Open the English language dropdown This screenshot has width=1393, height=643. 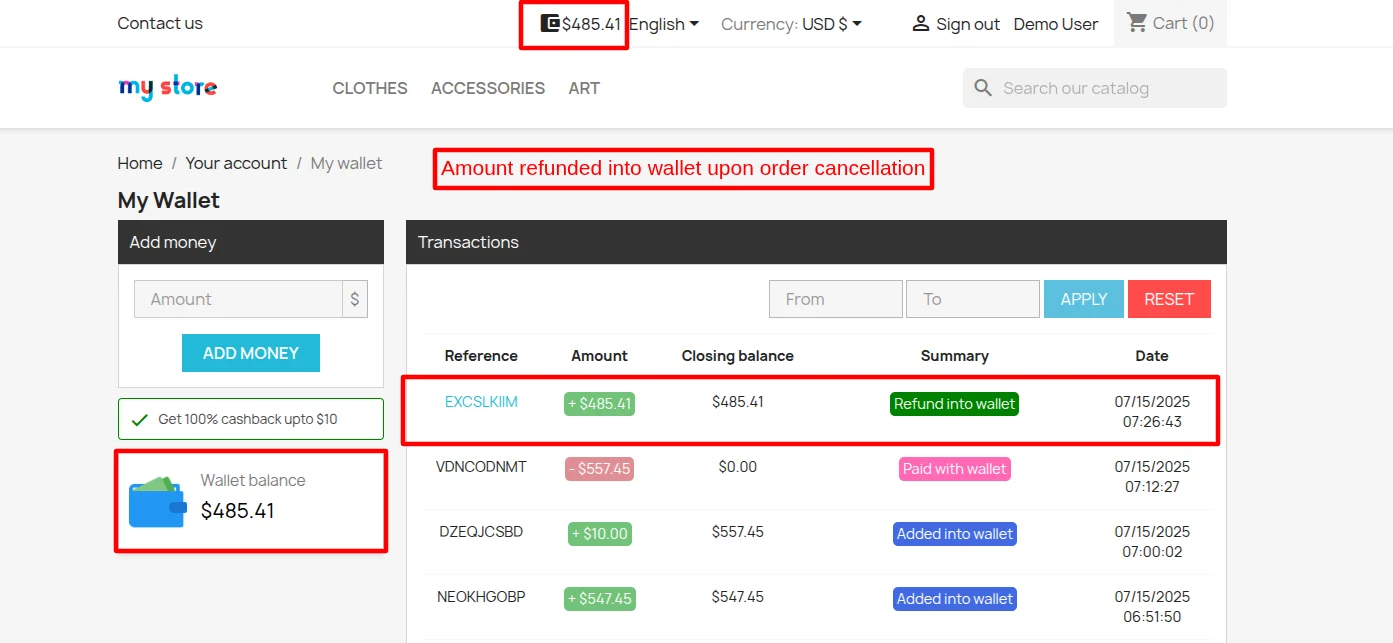coord(664,24)
